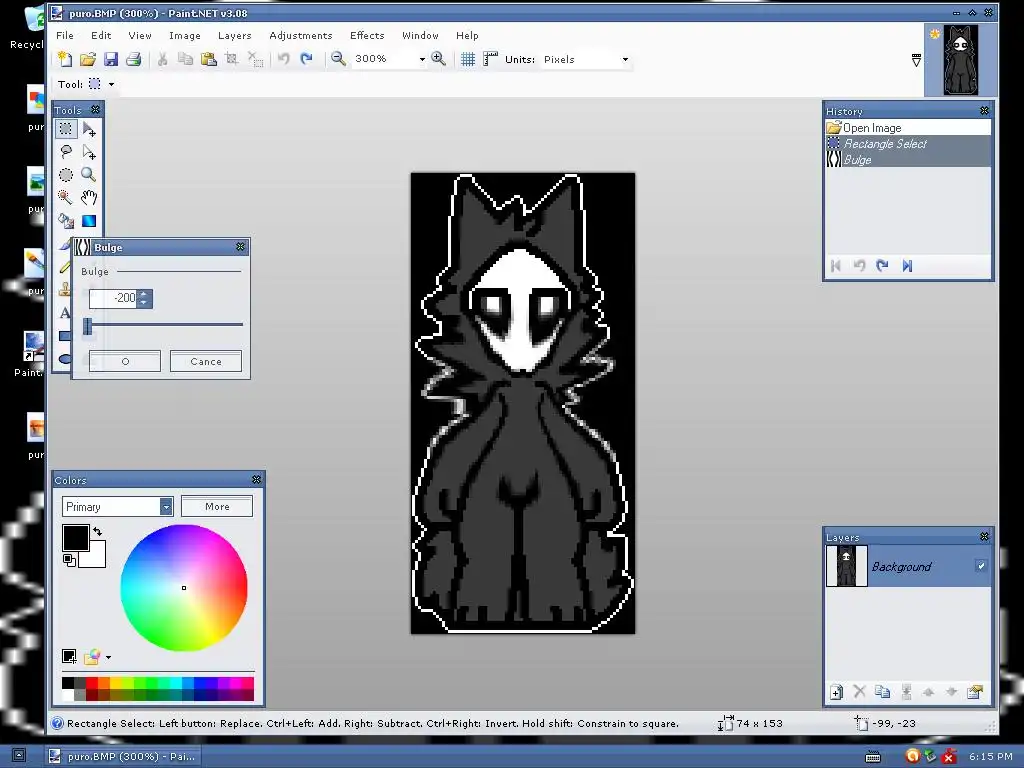Screen dimensions: 1024x768
Task: Open the View menu
Action: [x=140, y=35]
